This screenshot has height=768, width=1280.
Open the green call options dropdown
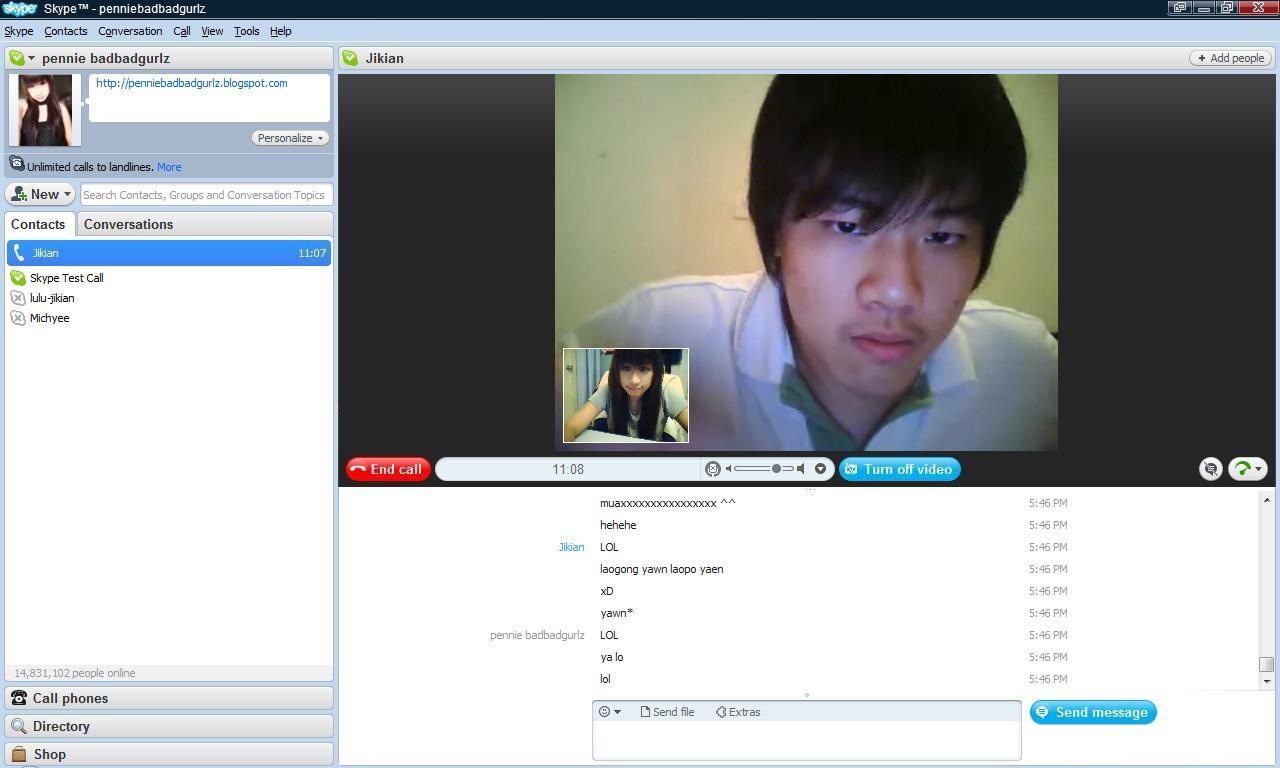pos(1247,469)
